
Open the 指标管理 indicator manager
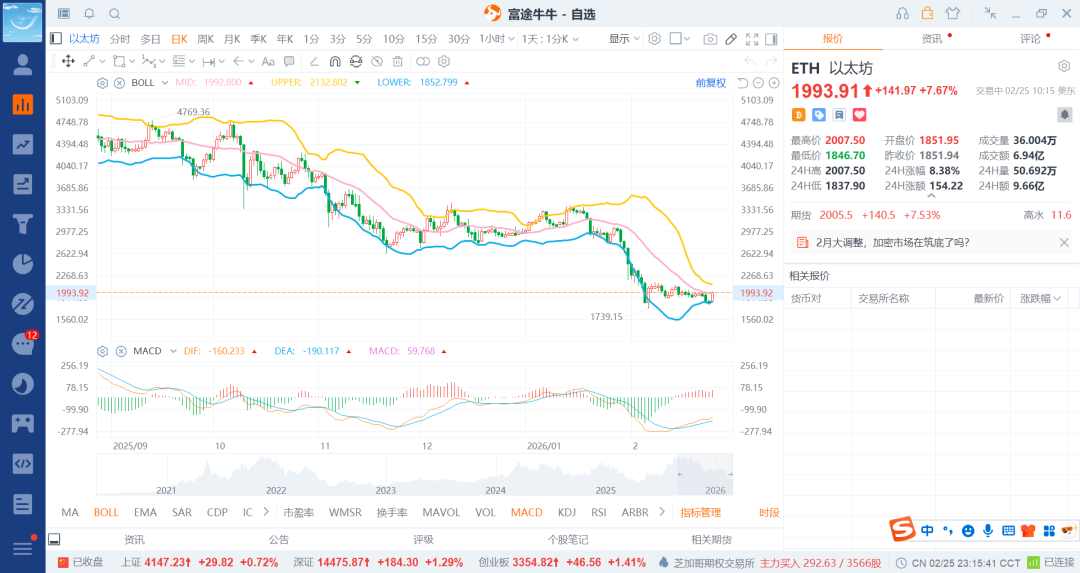700,512
